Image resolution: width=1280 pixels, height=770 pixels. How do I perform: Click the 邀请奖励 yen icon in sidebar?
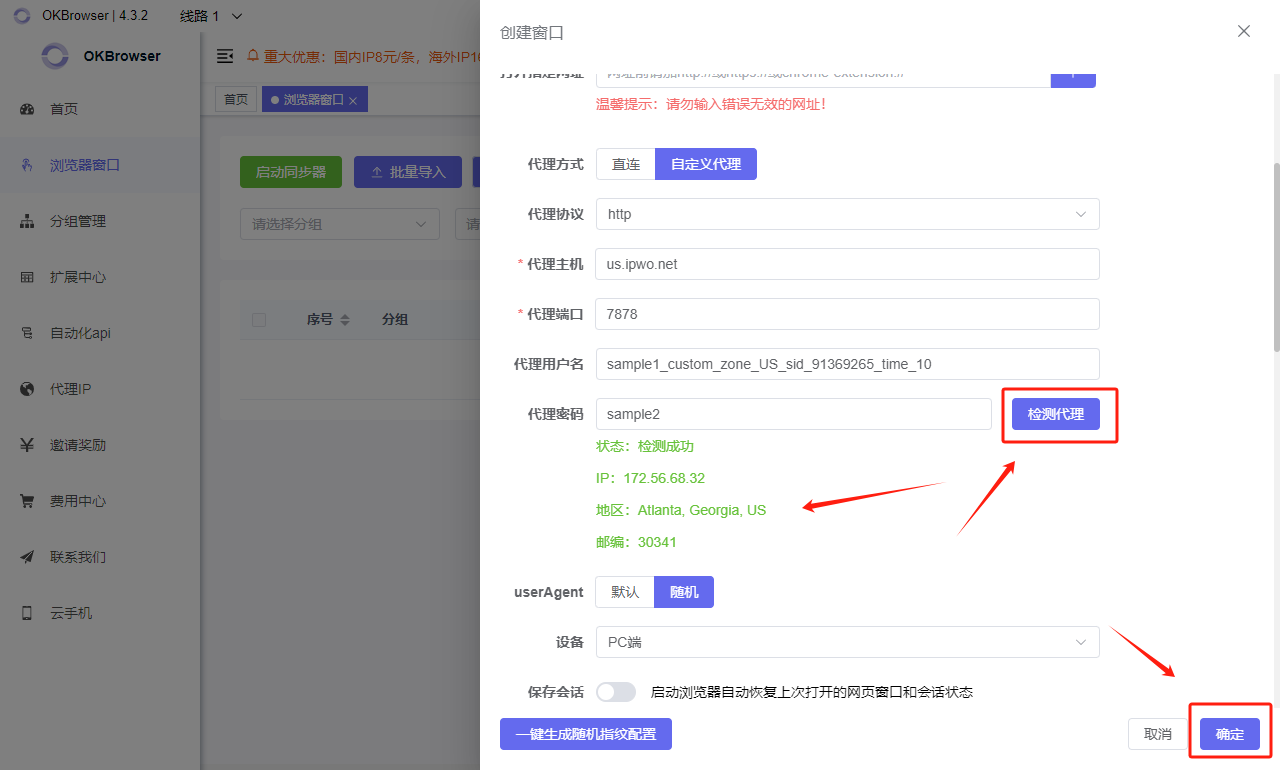point(28,445)
